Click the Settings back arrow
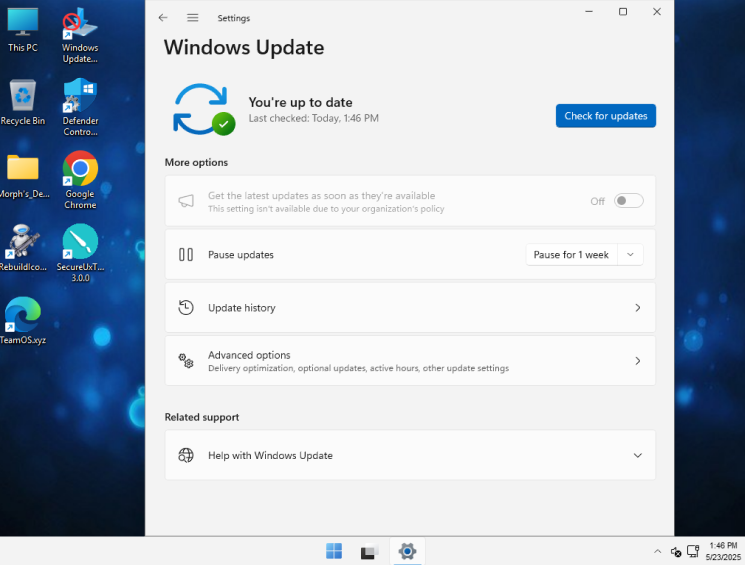The height and width of the screenshot is (565, 745). (163, 18)
